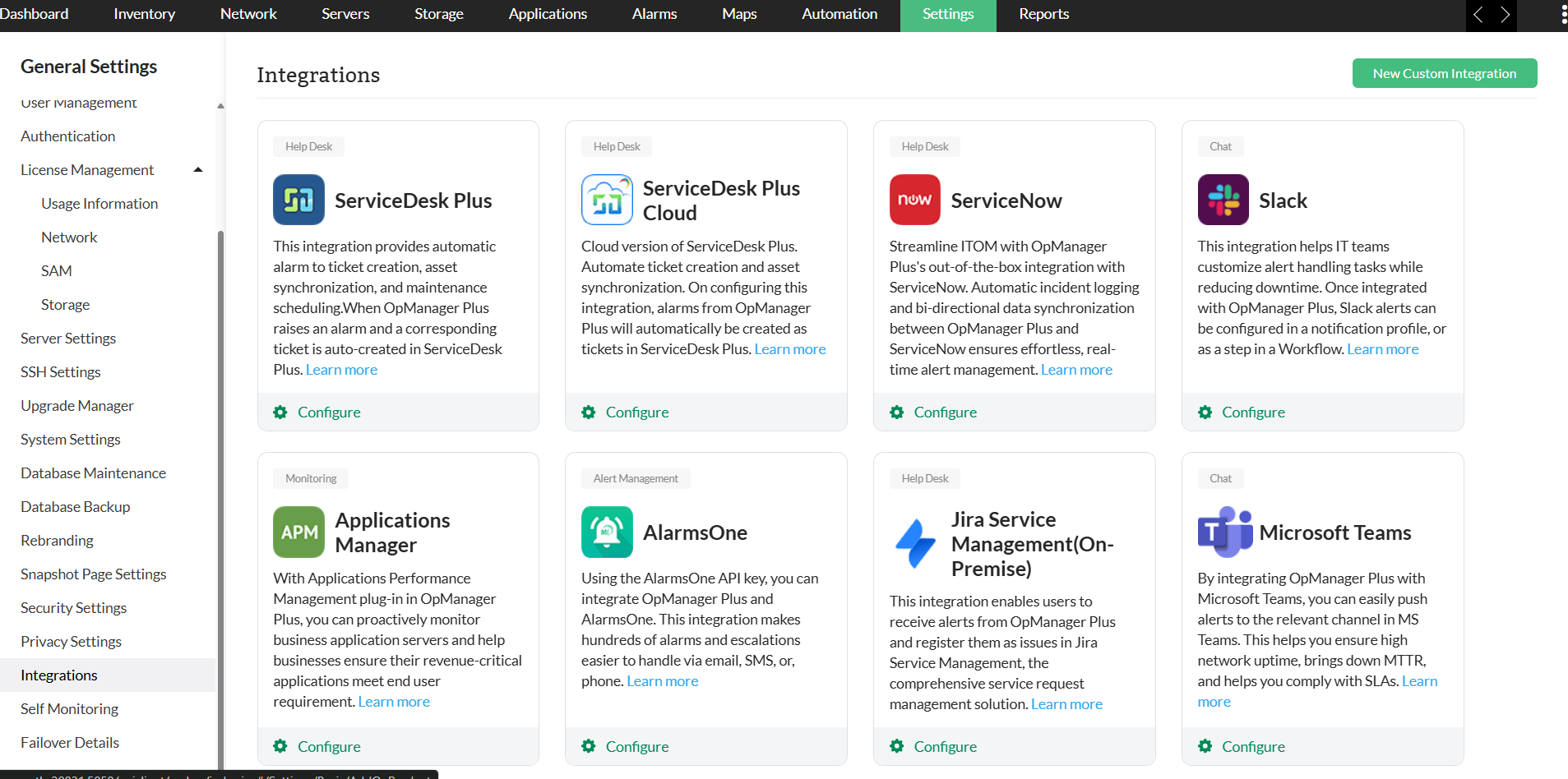The height and width of the screenshot is (779, 1568).
Task: Click the gear icon on ServiceDesk Plus Cloud card
Action: [589, 412]
